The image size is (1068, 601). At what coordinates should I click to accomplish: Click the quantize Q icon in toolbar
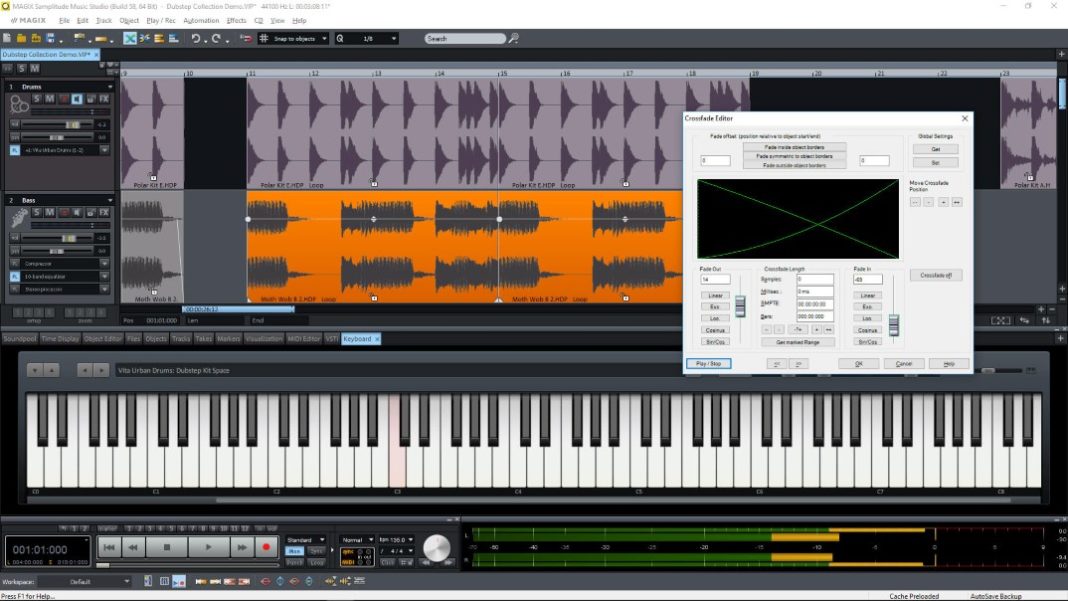pyautogui.click(x=340, y=38)
